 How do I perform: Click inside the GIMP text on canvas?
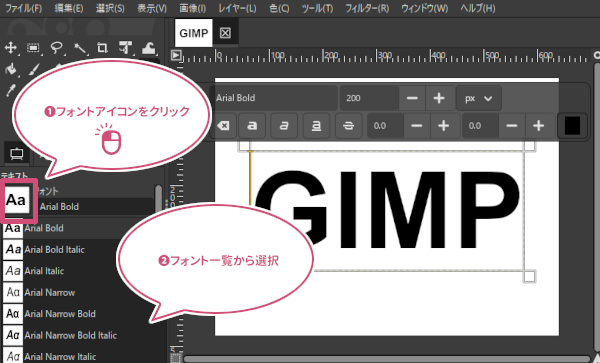[386, 210]
